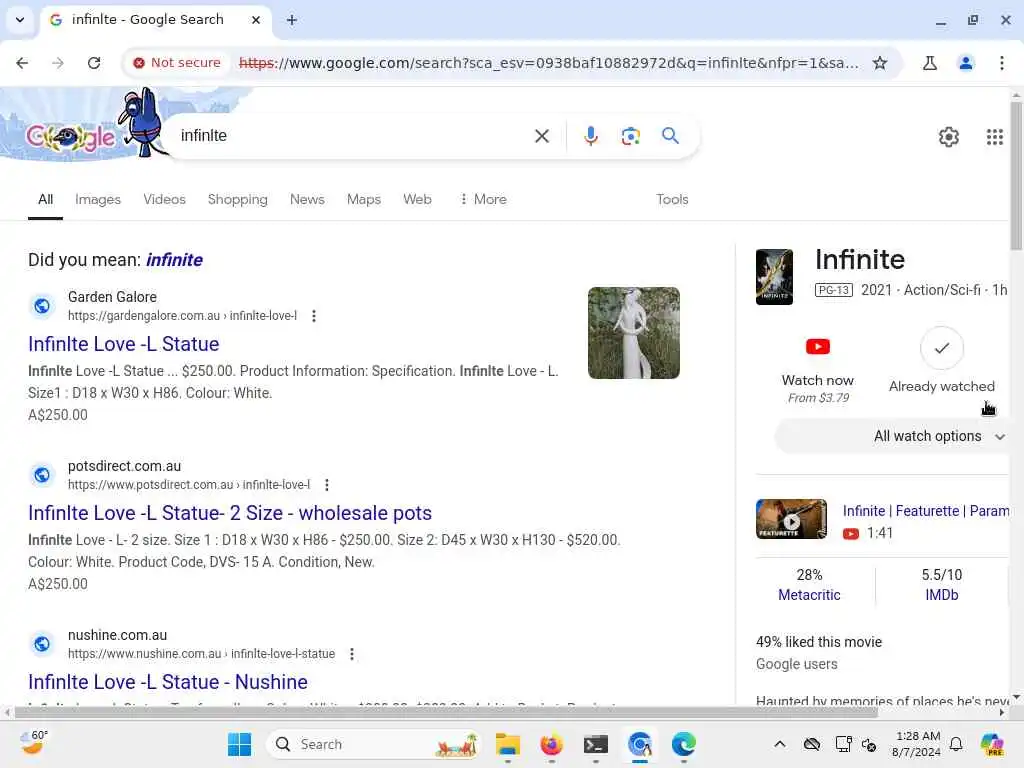Clear the search query with X
The image size is (1024, 768).
(542, 136)
